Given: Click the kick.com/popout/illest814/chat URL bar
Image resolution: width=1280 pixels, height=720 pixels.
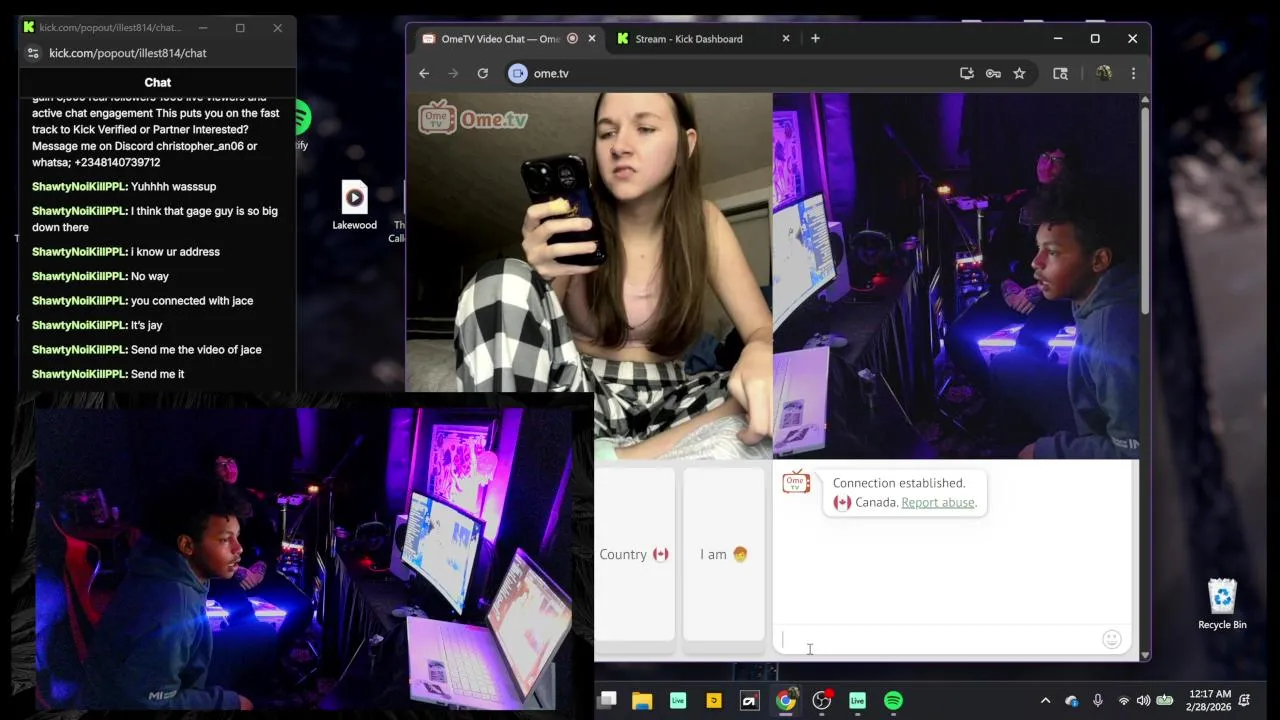Looking at the screenshot, I should click(128, 53).
